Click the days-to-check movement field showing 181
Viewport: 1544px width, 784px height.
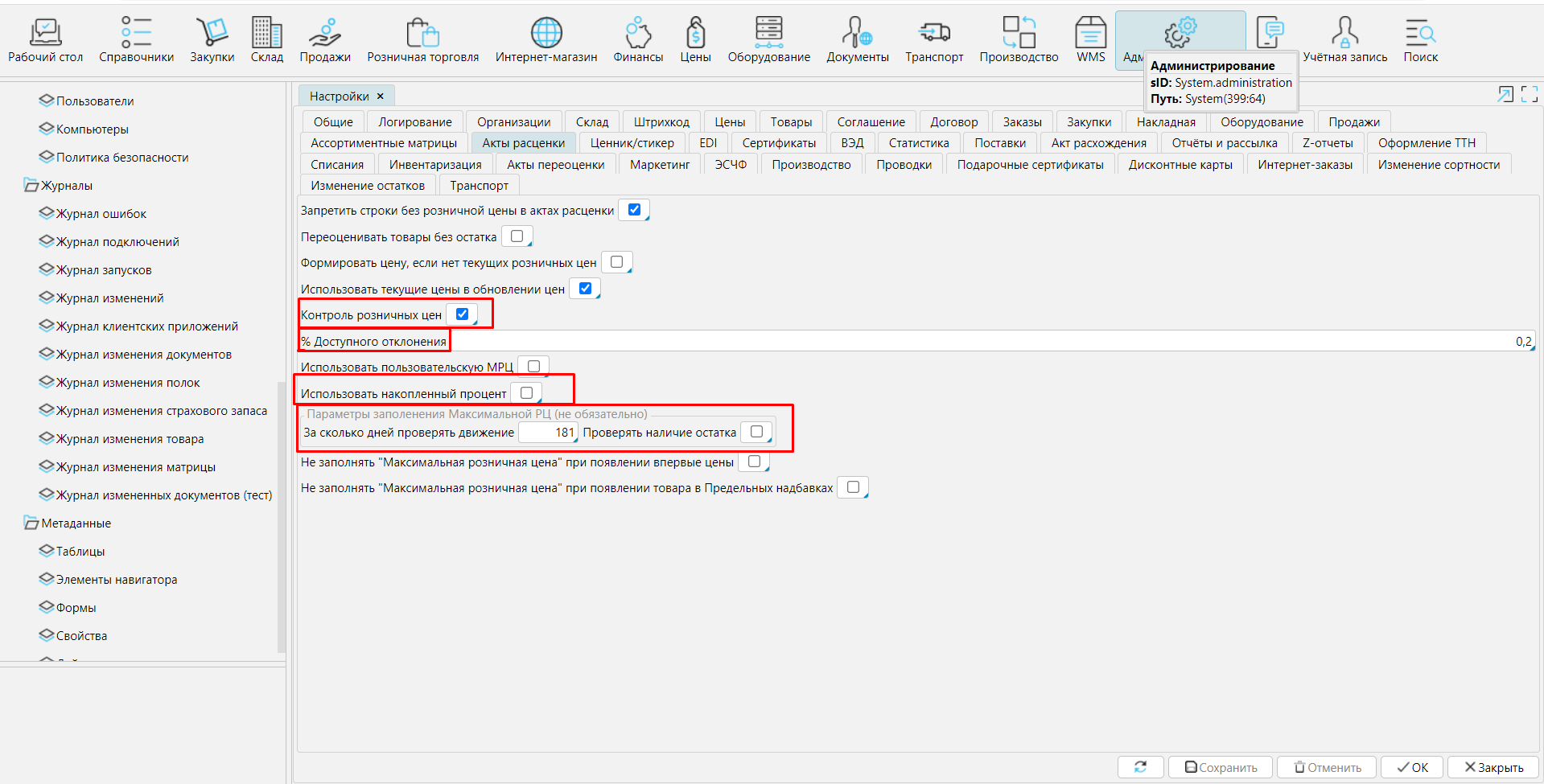[x=547, y=433]
